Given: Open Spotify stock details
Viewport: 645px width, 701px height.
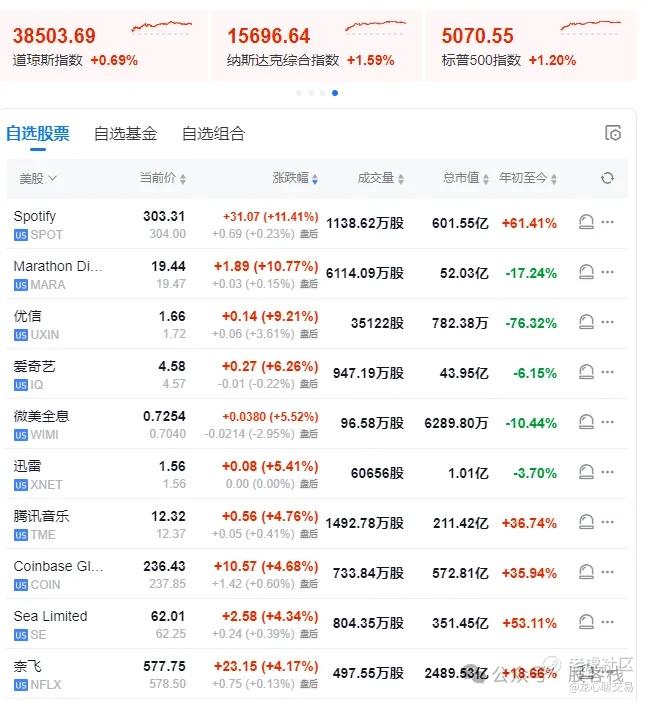Looking at the screenshot, I should point(35,216).
